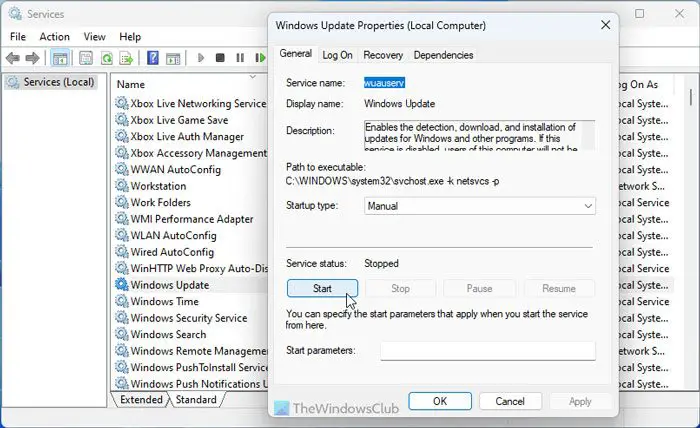Click the Stop service button

[400, 288]
